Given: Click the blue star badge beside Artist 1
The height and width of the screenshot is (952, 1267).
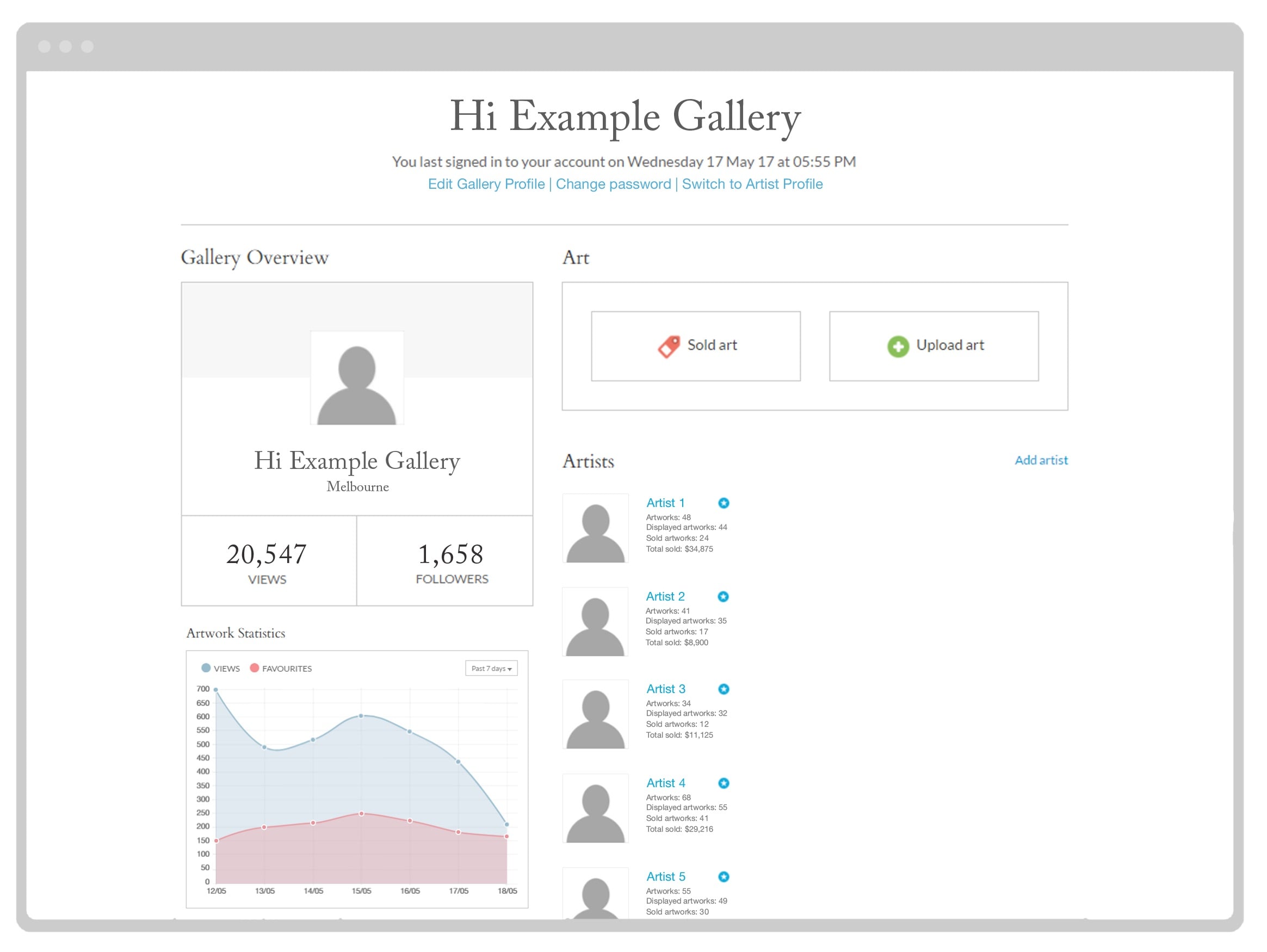Looking at the screenshot, I should click(x=724, y=503).
